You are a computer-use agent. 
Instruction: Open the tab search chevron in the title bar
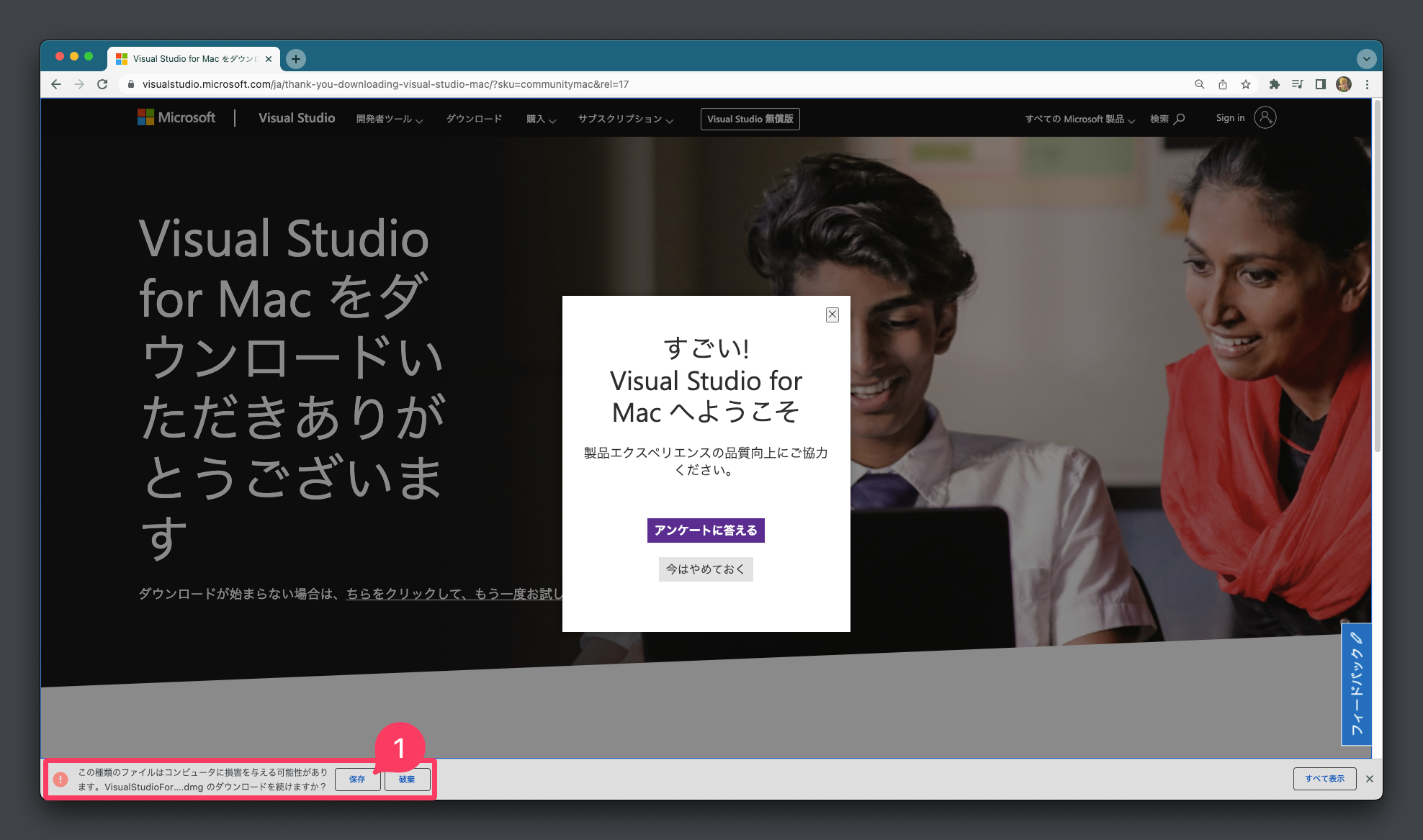pyautogui.click(x=1366, y=59)
